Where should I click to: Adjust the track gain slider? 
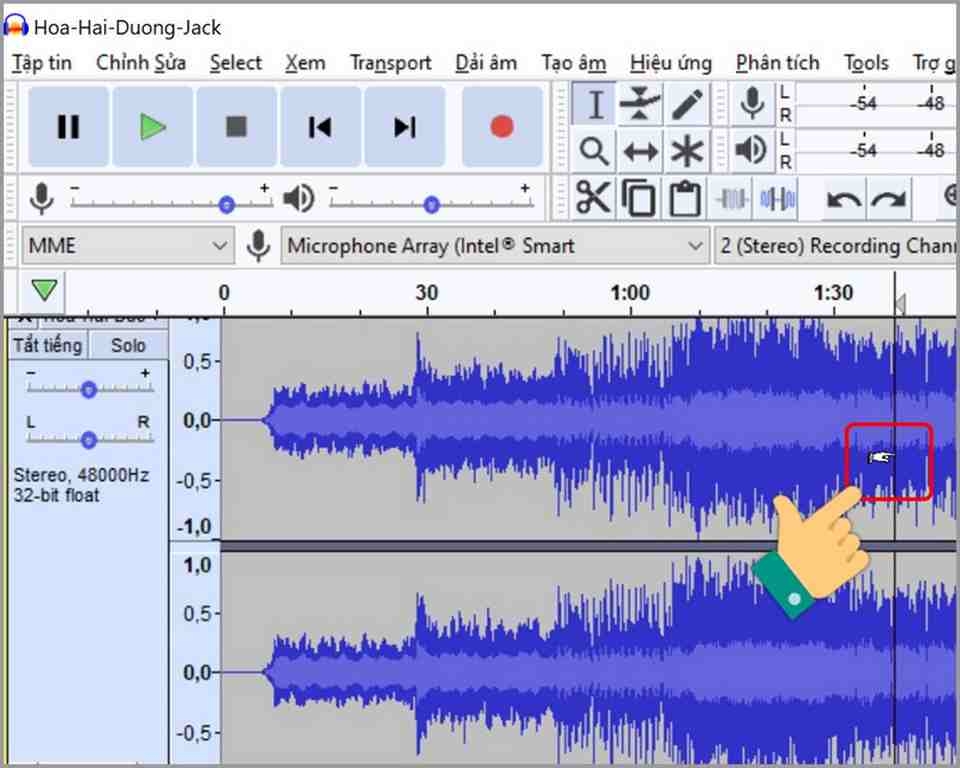tap(88, 390)
